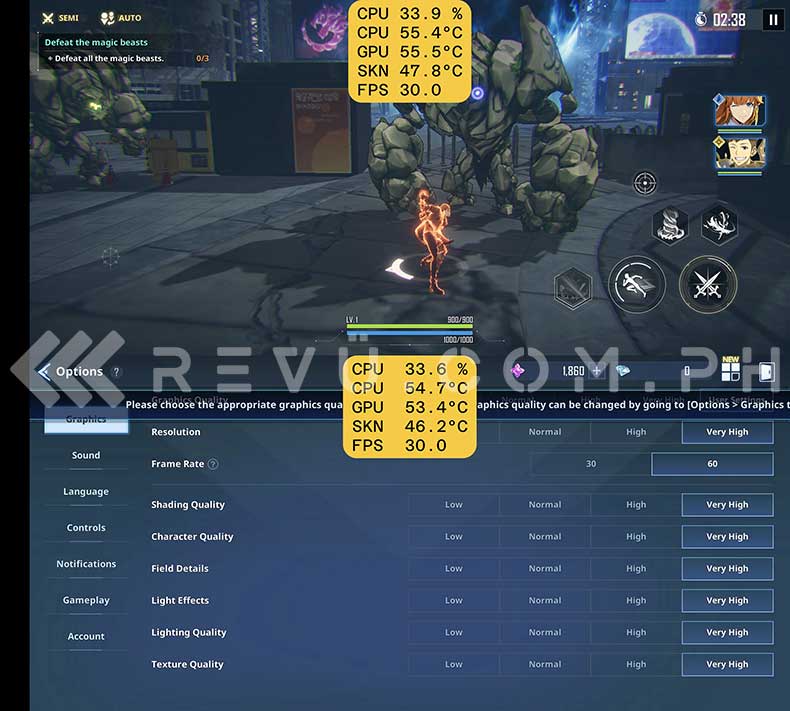Use the tornado skill icon
Viewport: 790px width, 711px height.
(670, 225)
